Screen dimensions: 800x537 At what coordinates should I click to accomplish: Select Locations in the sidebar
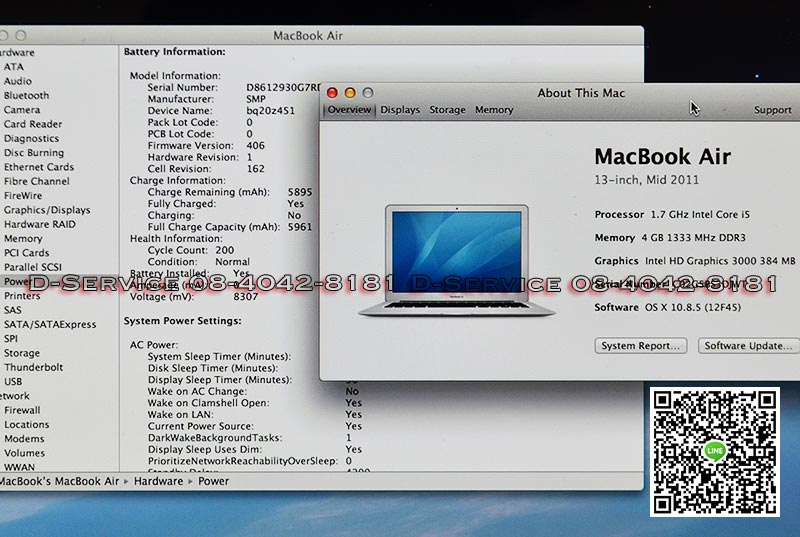[27, 424]
